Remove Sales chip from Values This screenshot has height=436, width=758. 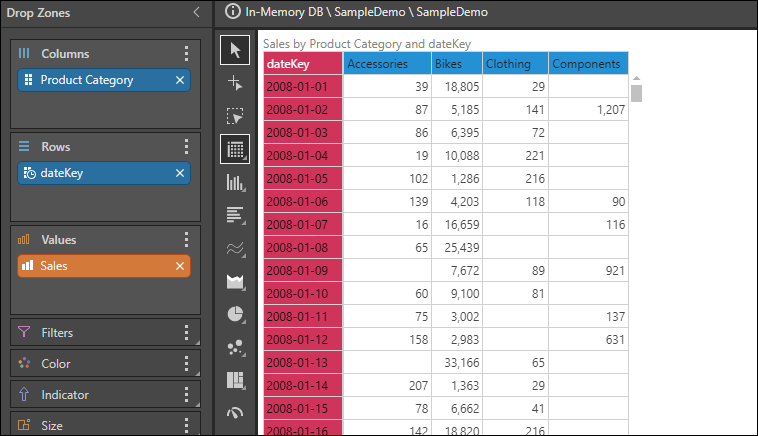tap(180, 266)
